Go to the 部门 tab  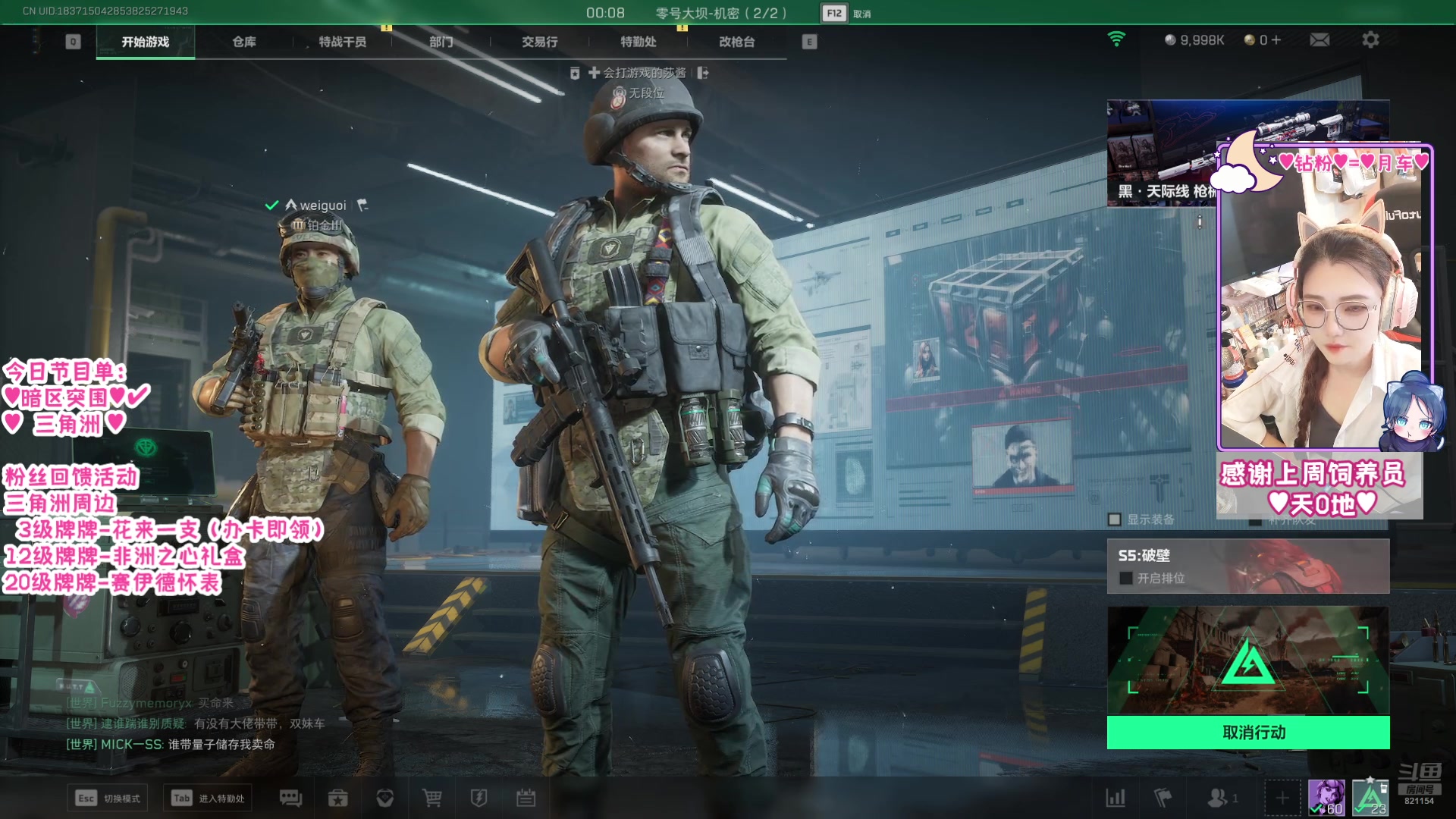pyautogui.click(x=441, y=42)
